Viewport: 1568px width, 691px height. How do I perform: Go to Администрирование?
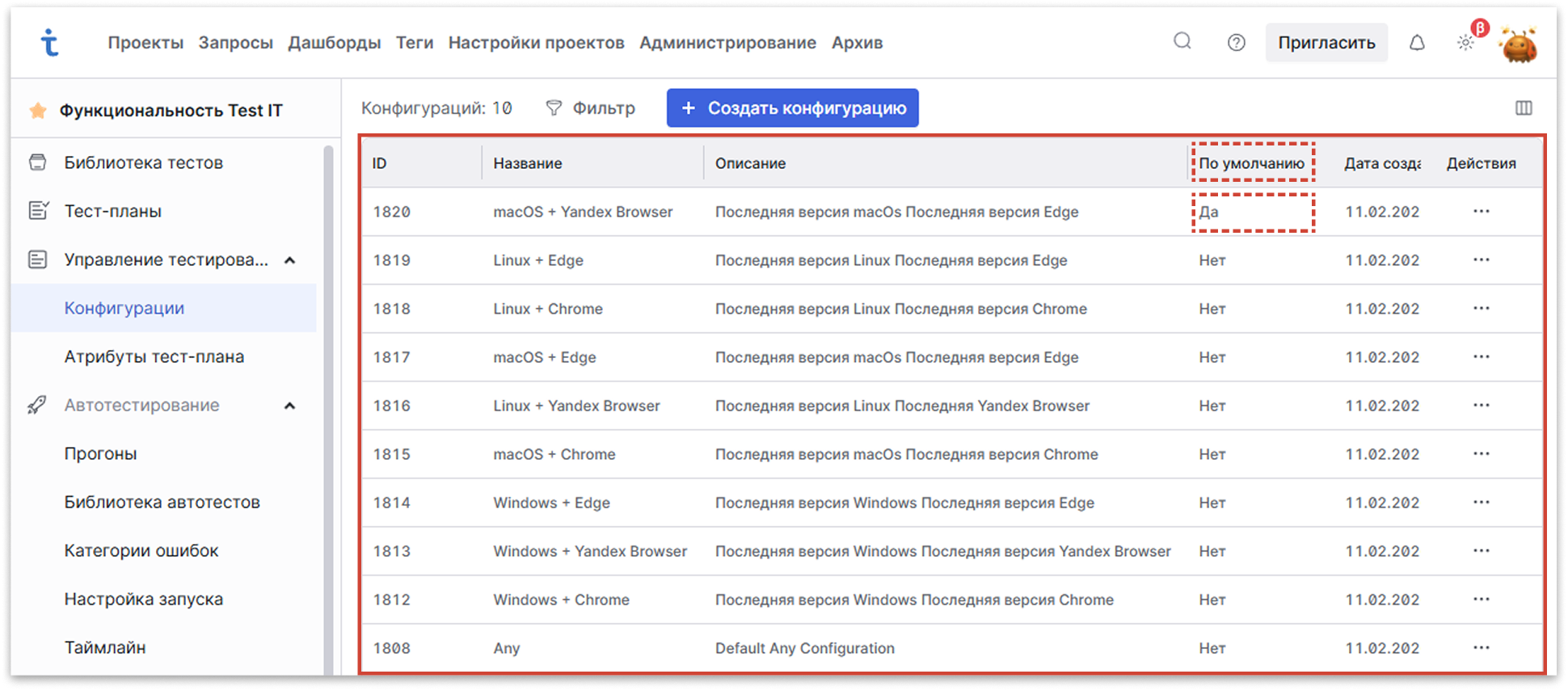[727, 43]
